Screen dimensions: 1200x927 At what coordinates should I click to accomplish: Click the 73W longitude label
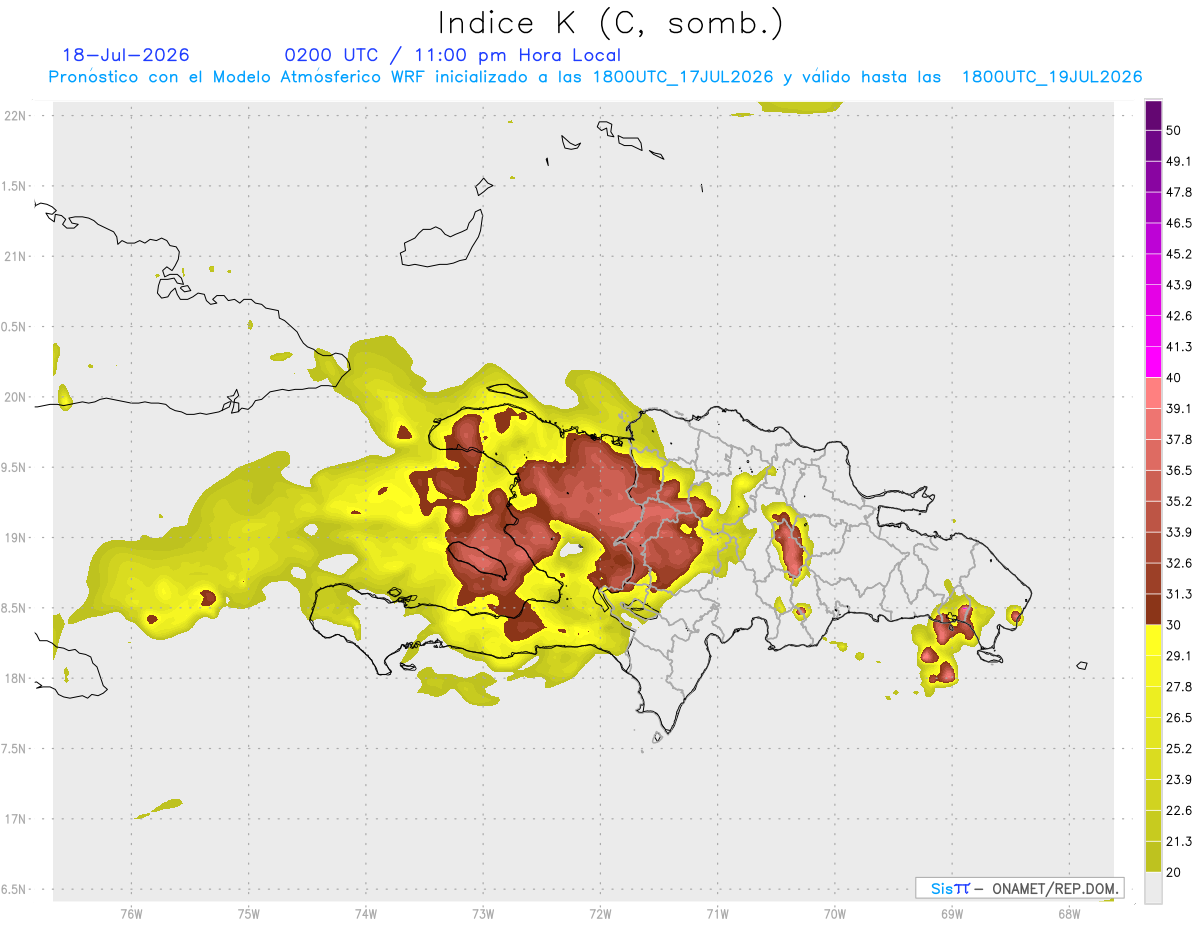click(x=483, y=913)
